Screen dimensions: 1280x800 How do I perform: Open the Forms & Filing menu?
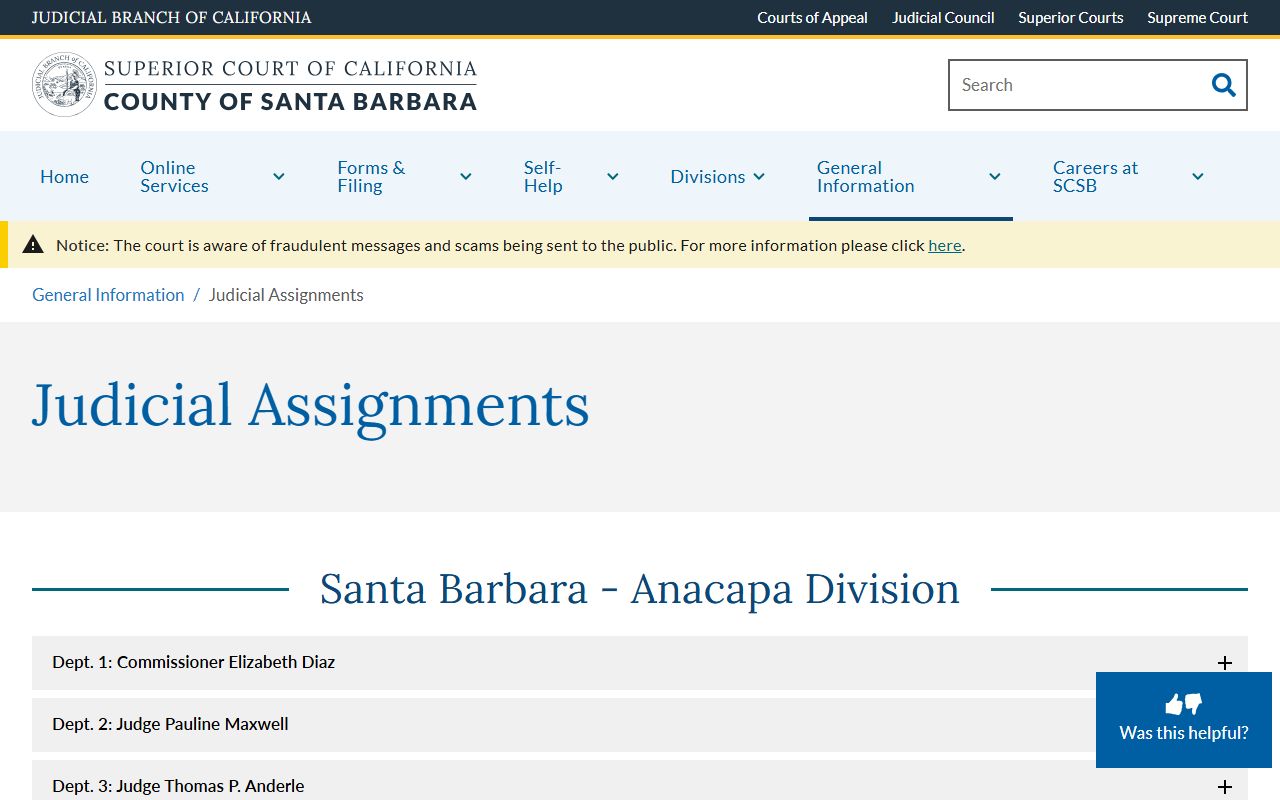click(371, 177)
